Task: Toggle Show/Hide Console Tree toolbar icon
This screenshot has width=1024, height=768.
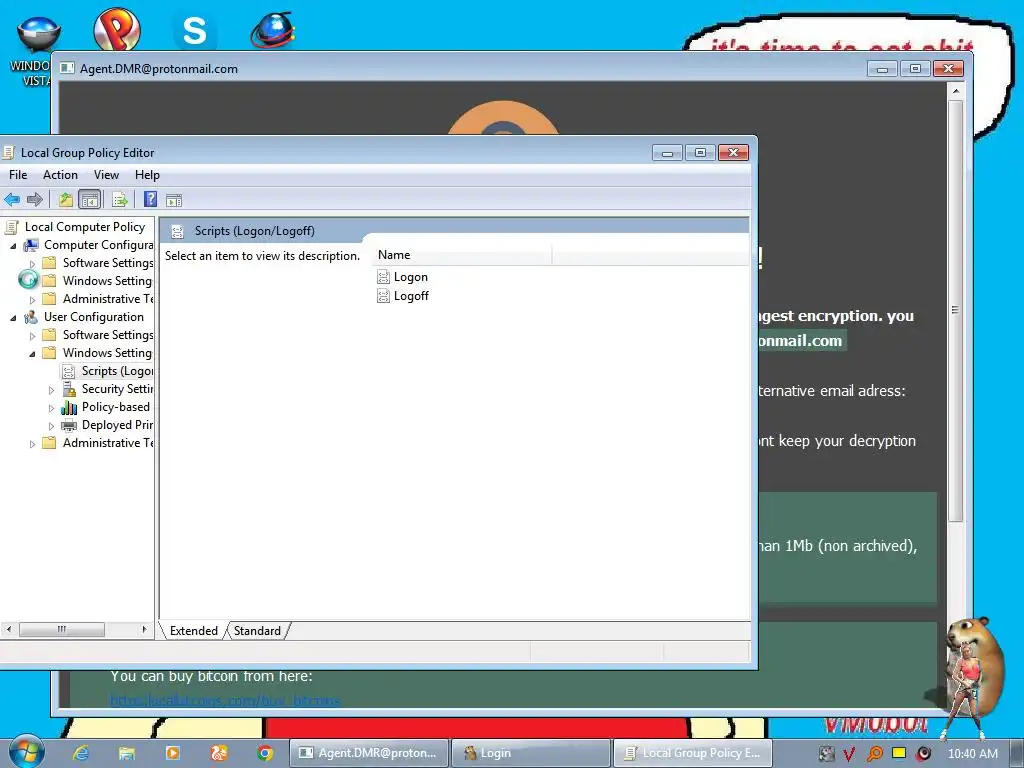Action: click(x=89, y=200)
